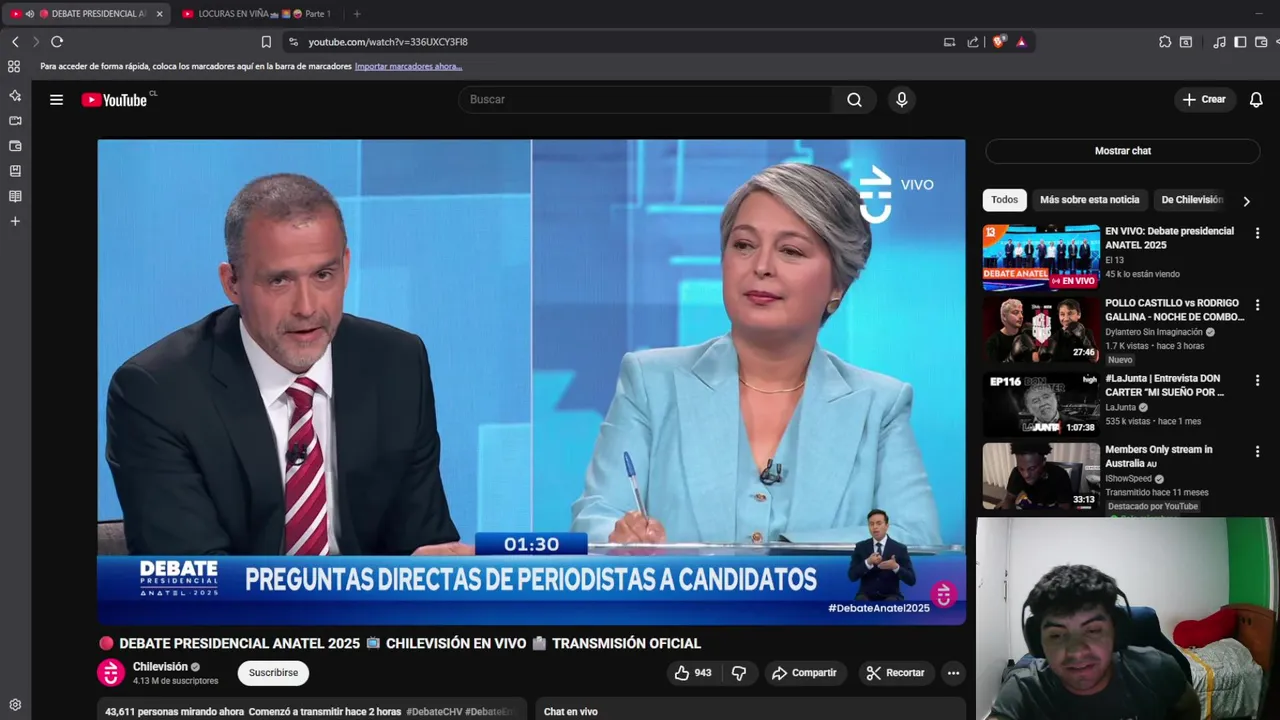Open the media controls music note icon
Image resolution: width=1280 pixels, height=720 pixels.
pos(1219,42)
